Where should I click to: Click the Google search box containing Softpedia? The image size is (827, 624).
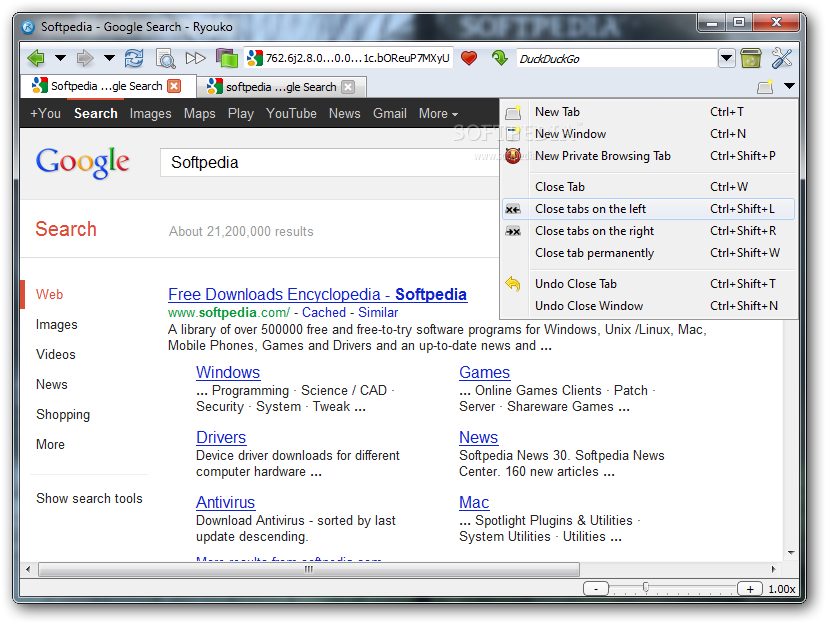point(330,162)
